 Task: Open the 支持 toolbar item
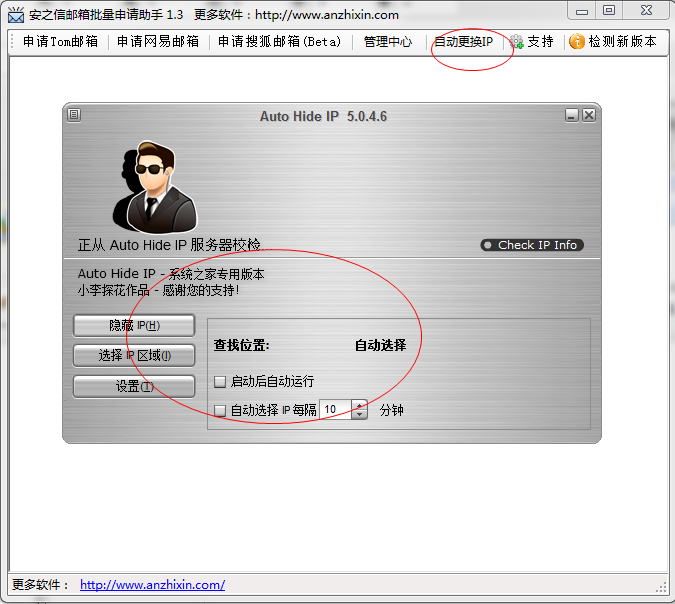click(x=531, y=41)
